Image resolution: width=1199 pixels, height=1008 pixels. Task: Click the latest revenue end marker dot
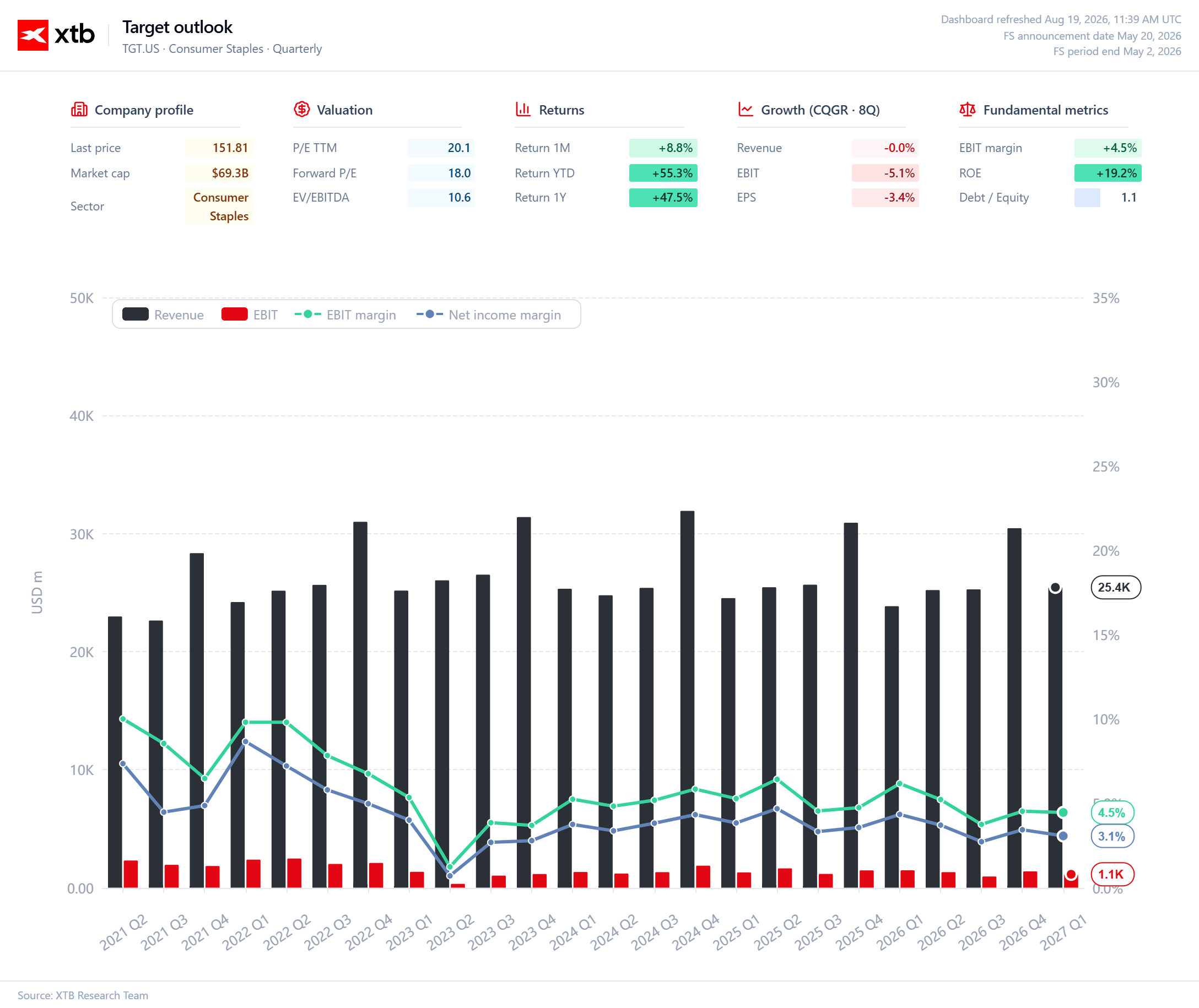1056,588
